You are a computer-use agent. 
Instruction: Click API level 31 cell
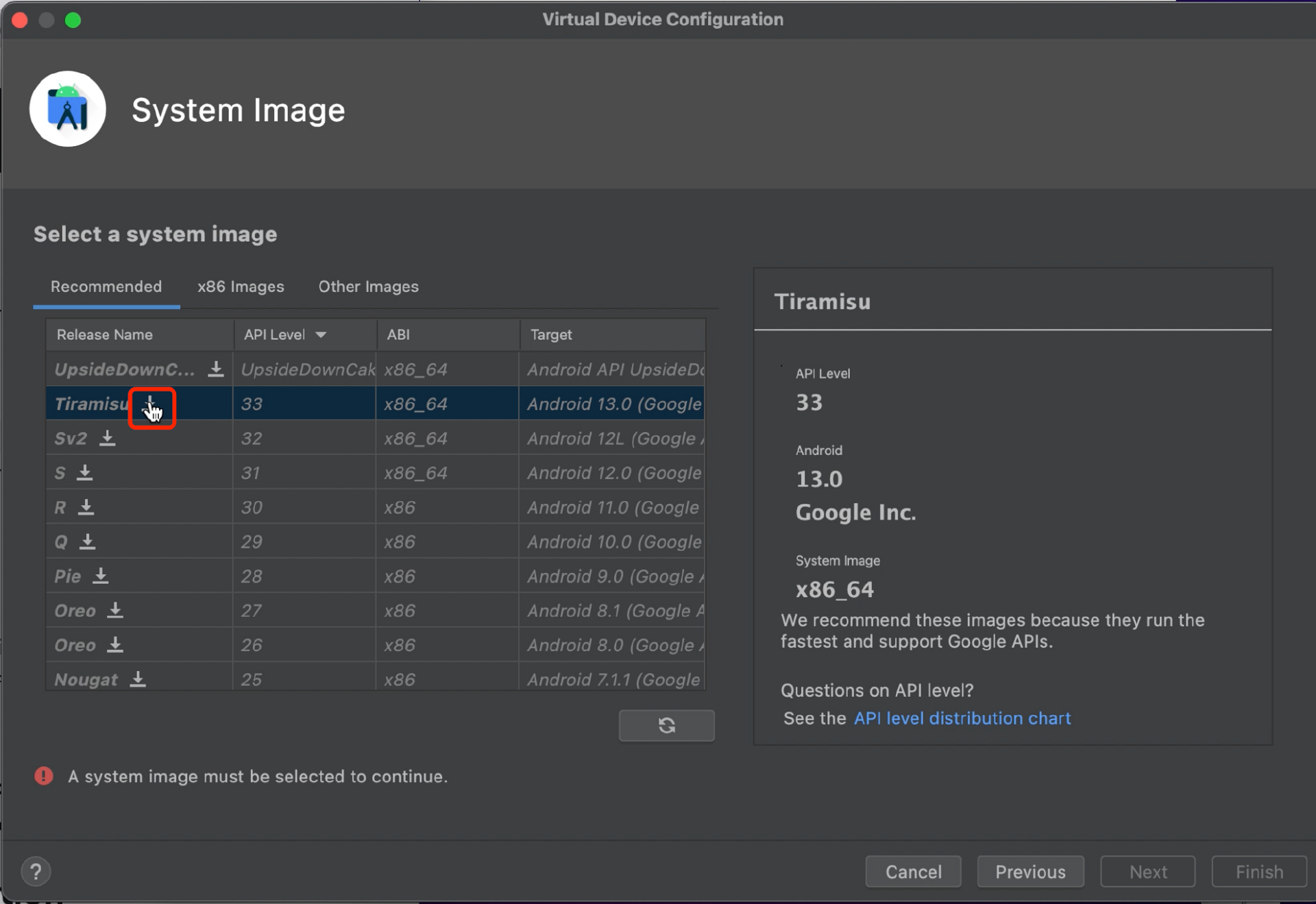pyautogui.click(x=304, y=473)
